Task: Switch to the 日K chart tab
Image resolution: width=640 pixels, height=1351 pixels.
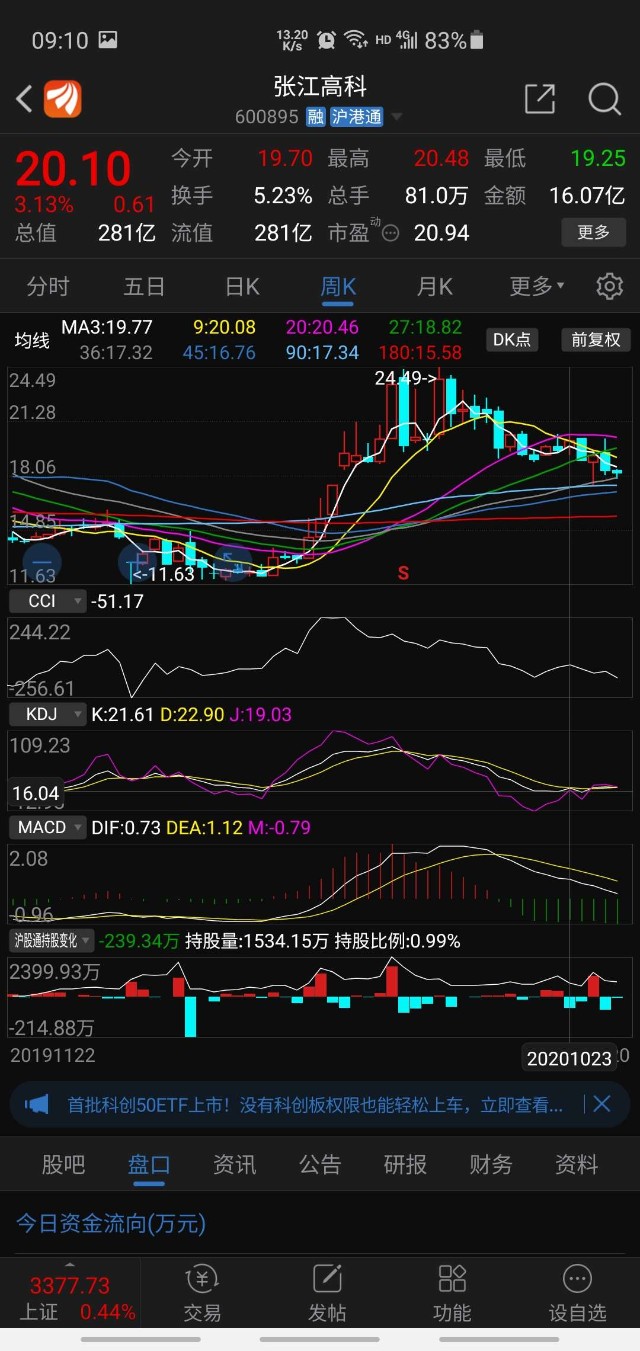Action: (242, 287)
